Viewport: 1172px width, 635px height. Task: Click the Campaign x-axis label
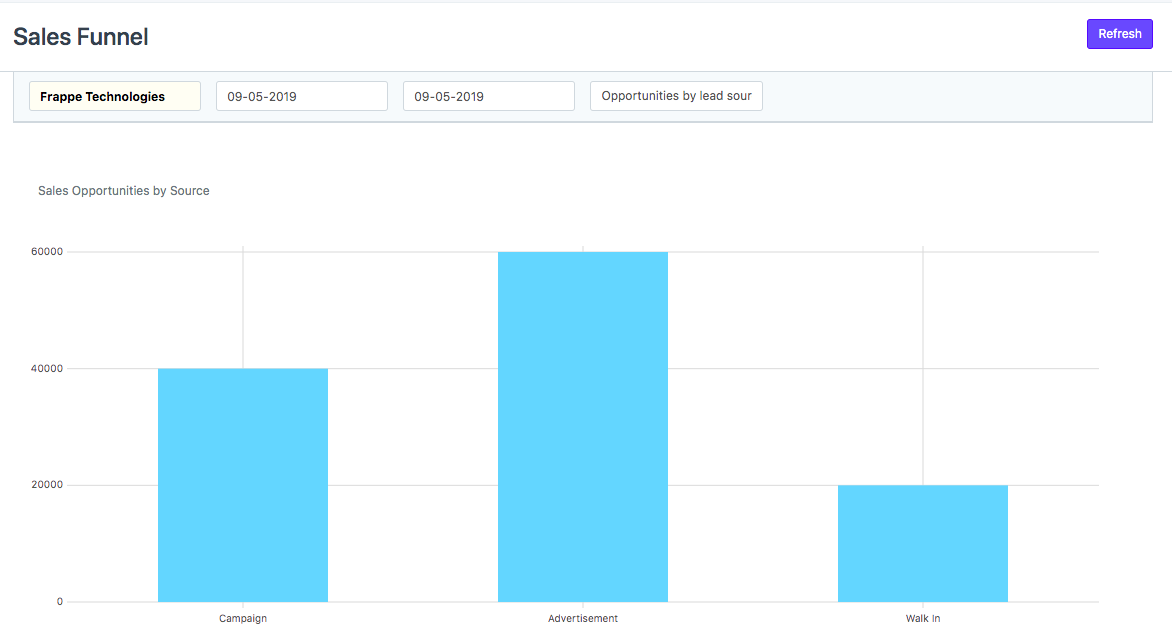click(x=243, y=618)
